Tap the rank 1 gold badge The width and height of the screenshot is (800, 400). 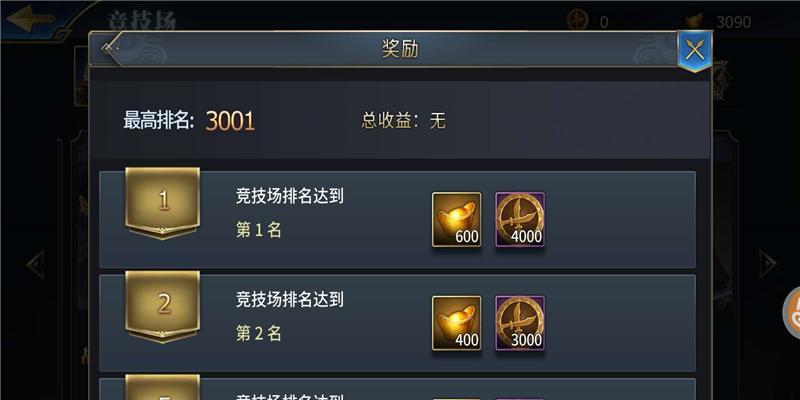[163, 203]
